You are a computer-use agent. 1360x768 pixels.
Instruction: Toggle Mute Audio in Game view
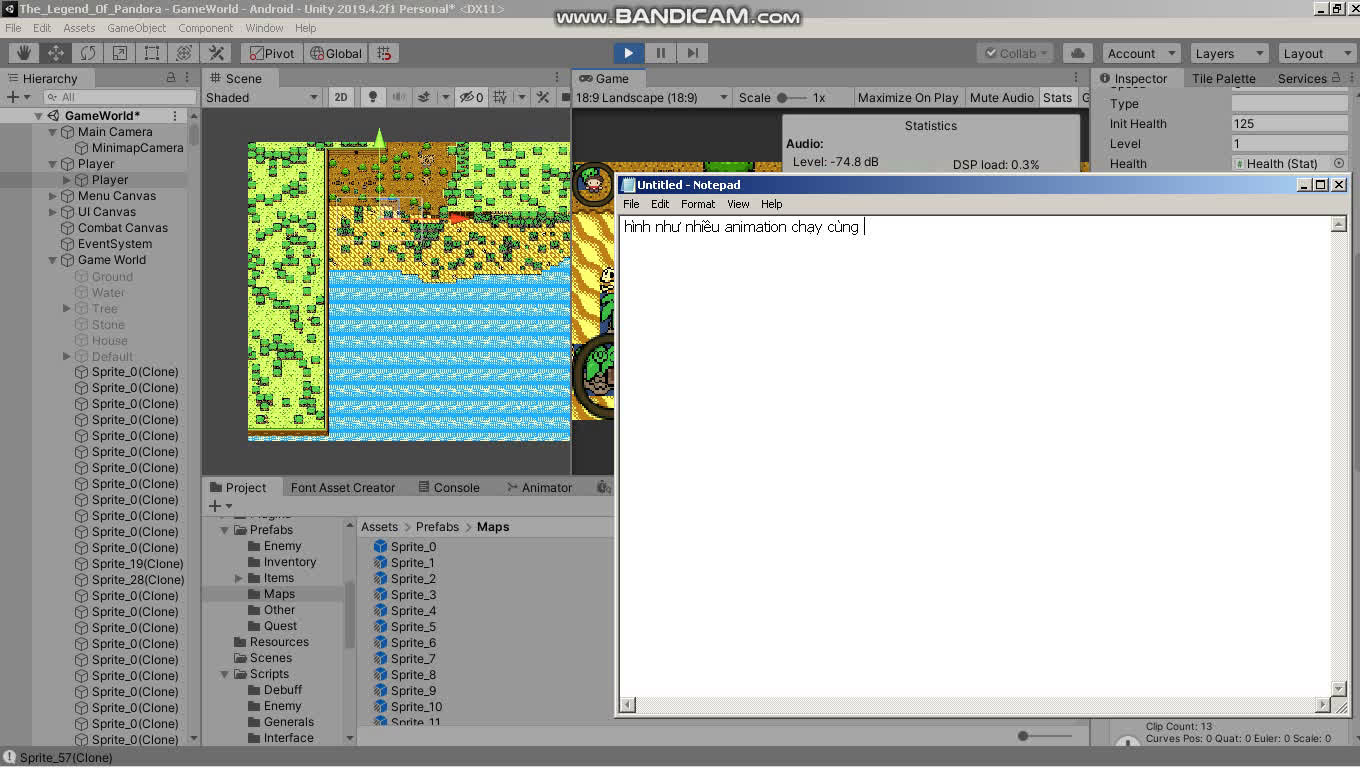[1001, 97]
